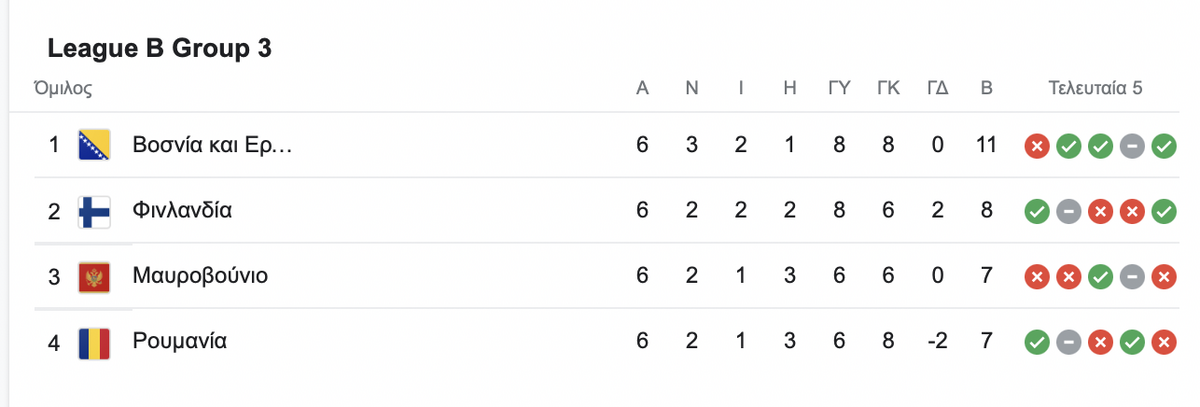Viewport: 1200px width, 407px height.
Task: Click the Όμιλος column header
Action: pos(64,88)
